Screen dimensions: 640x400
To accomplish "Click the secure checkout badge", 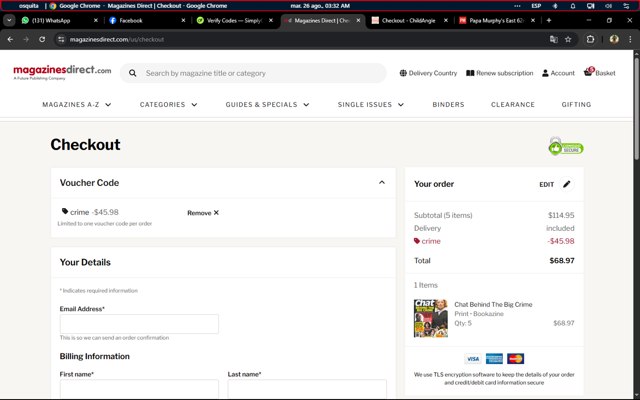I will (566, 147).
